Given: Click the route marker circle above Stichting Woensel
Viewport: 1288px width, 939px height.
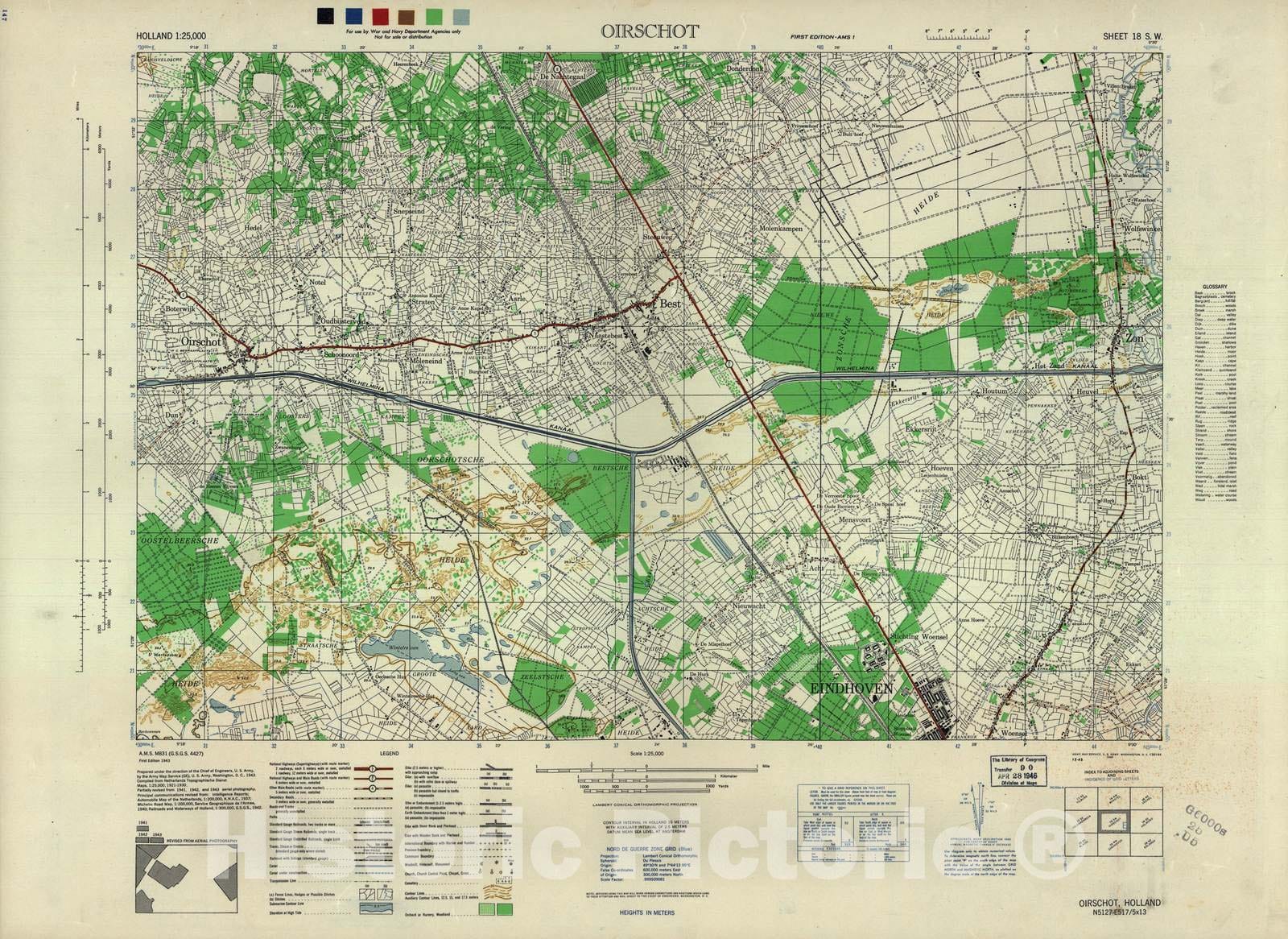Looking at the screenshot, I should tap(876, 620).
